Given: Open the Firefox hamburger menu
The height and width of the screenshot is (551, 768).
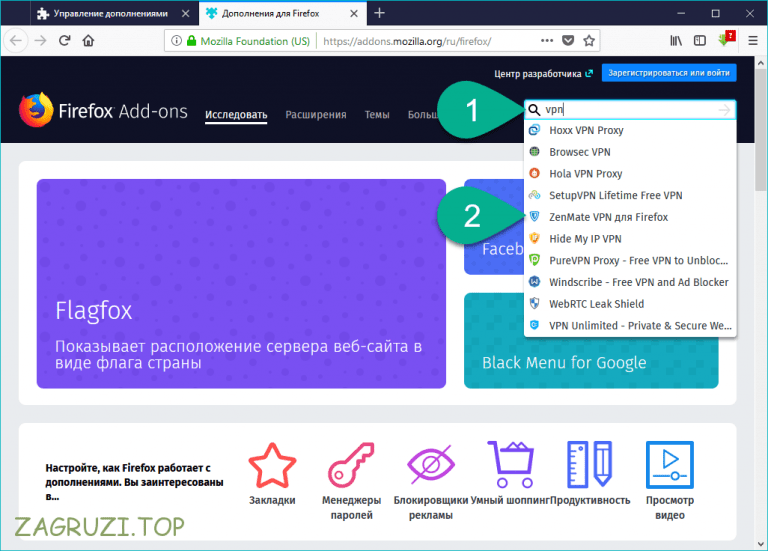Looking at the screenshot, I should (753, 41).
